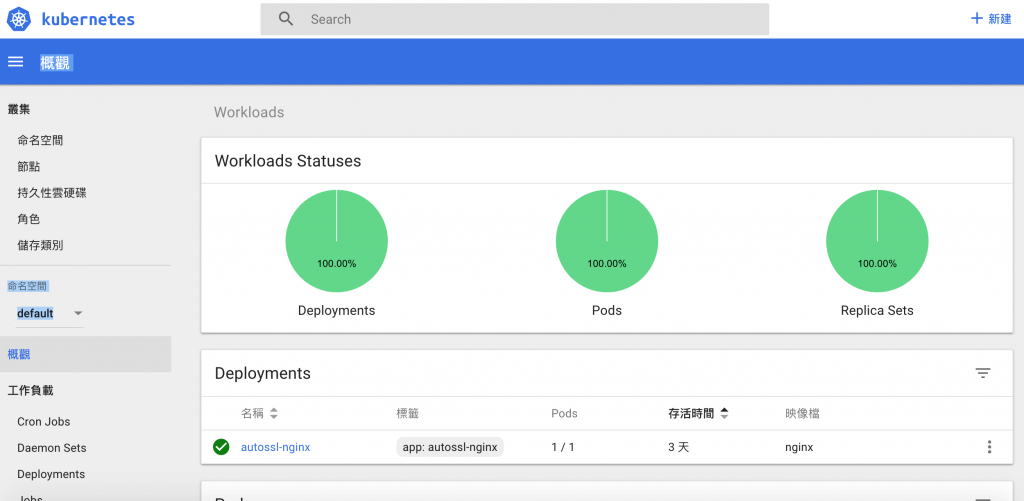This screenshot has width=1024, height=501.
Task: Open 節點 in the sidebar
Action: [29, 167]
